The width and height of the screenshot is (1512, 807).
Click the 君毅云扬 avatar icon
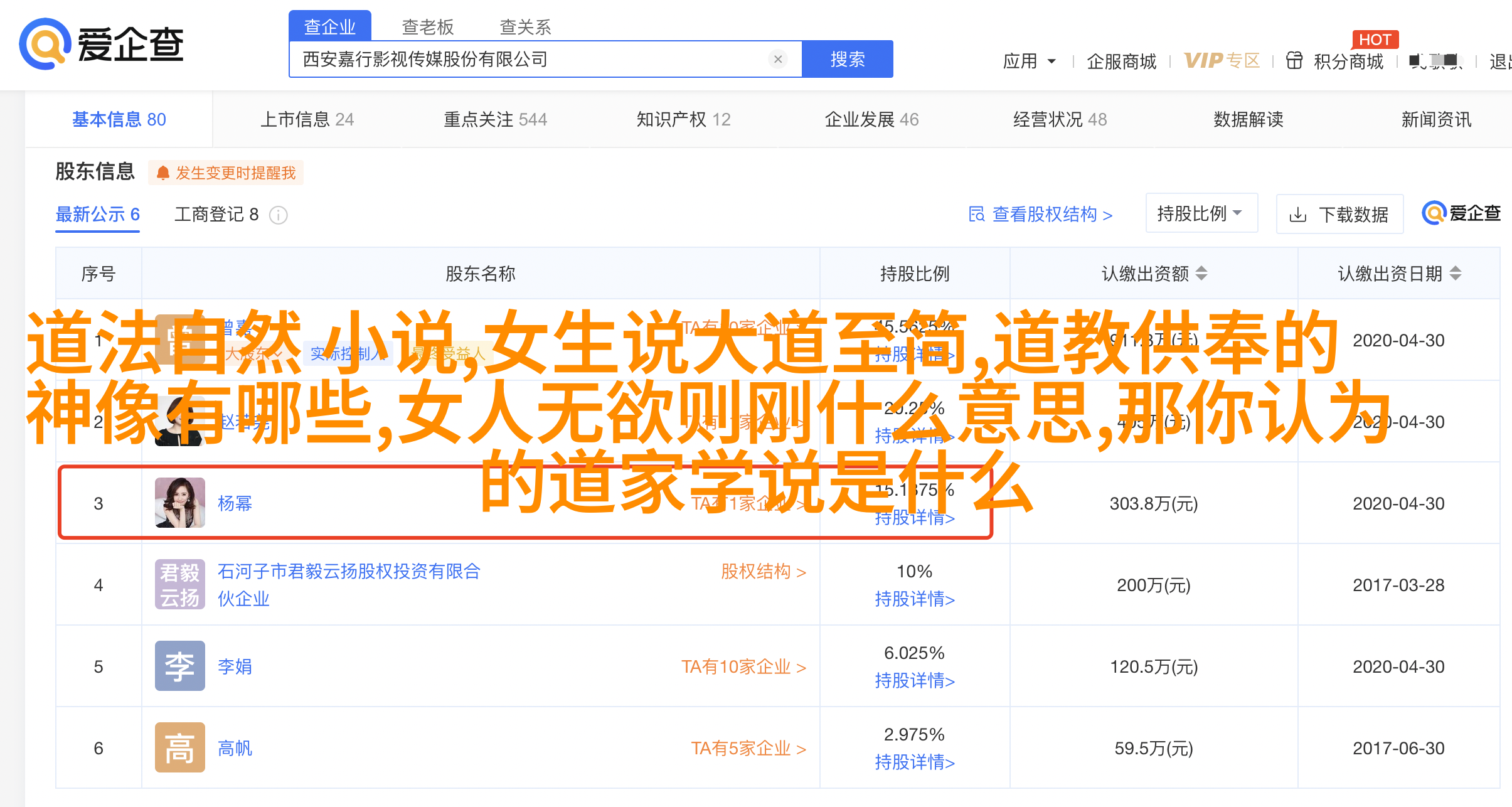[180, 584]
